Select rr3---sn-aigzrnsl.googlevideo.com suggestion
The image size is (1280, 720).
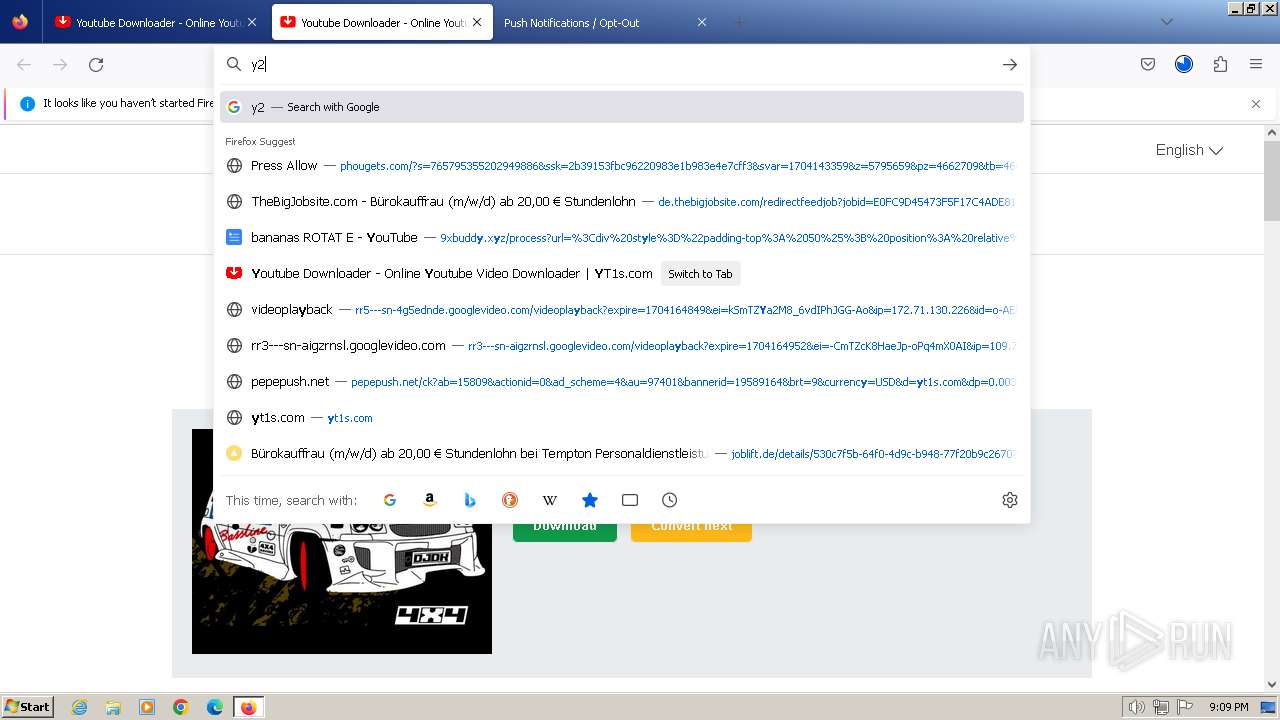coord(622,346)
